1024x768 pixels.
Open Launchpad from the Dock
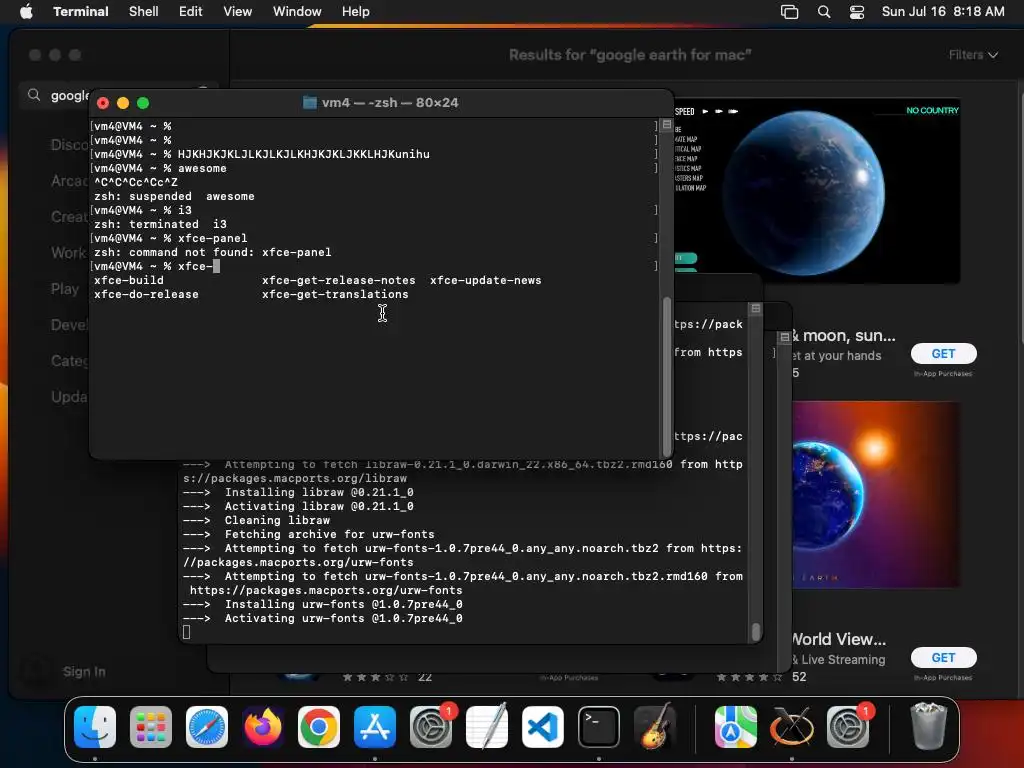[x=151, y=727]
